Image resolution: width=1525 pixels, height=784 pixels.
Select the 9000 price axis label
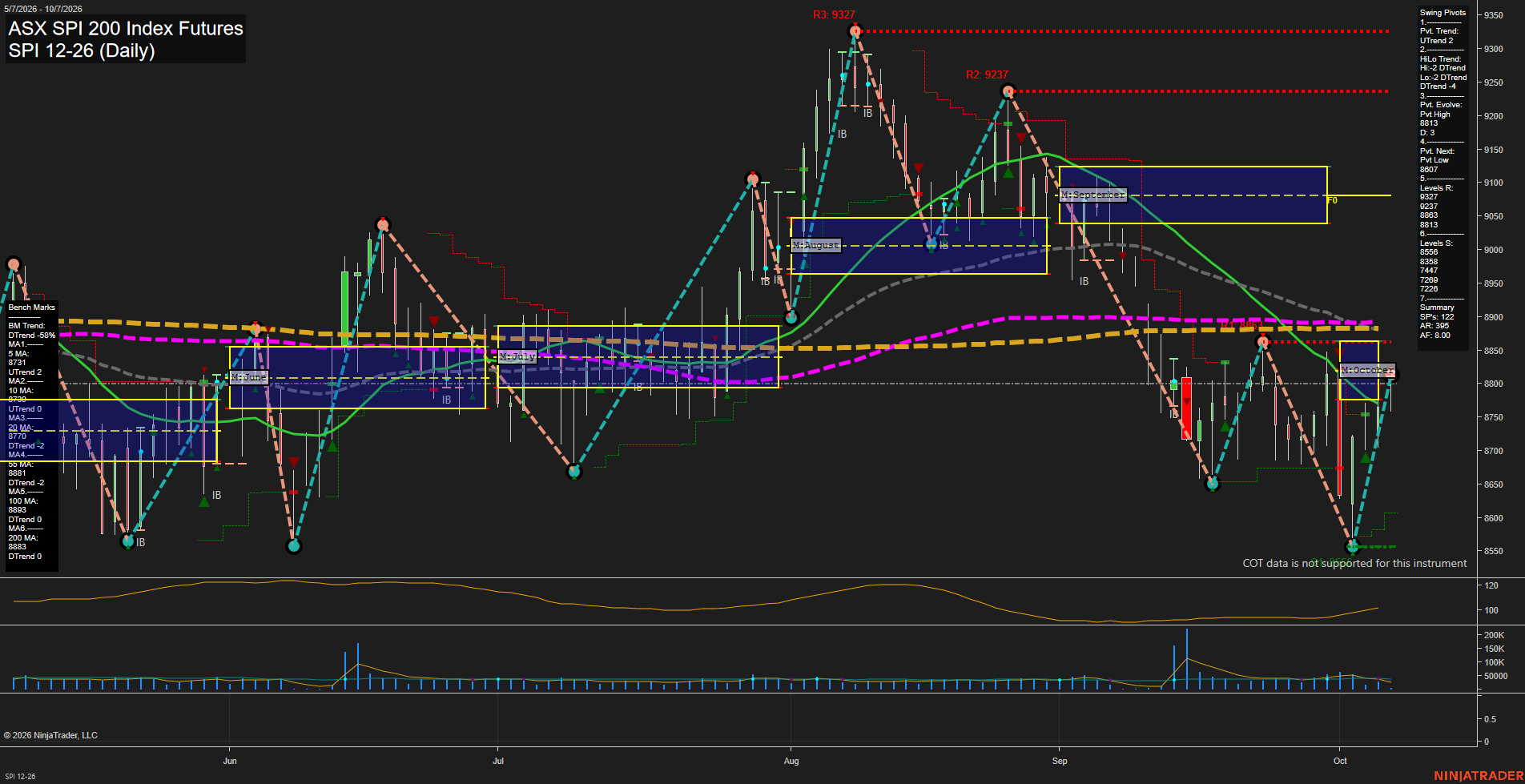(1493, 250)
